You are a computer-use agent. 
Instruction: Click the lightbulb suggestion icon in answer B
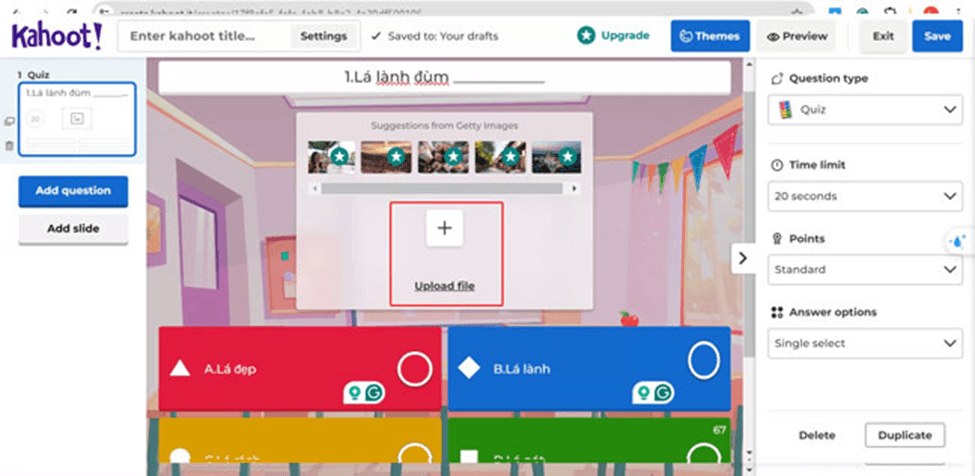click(644, 393)
